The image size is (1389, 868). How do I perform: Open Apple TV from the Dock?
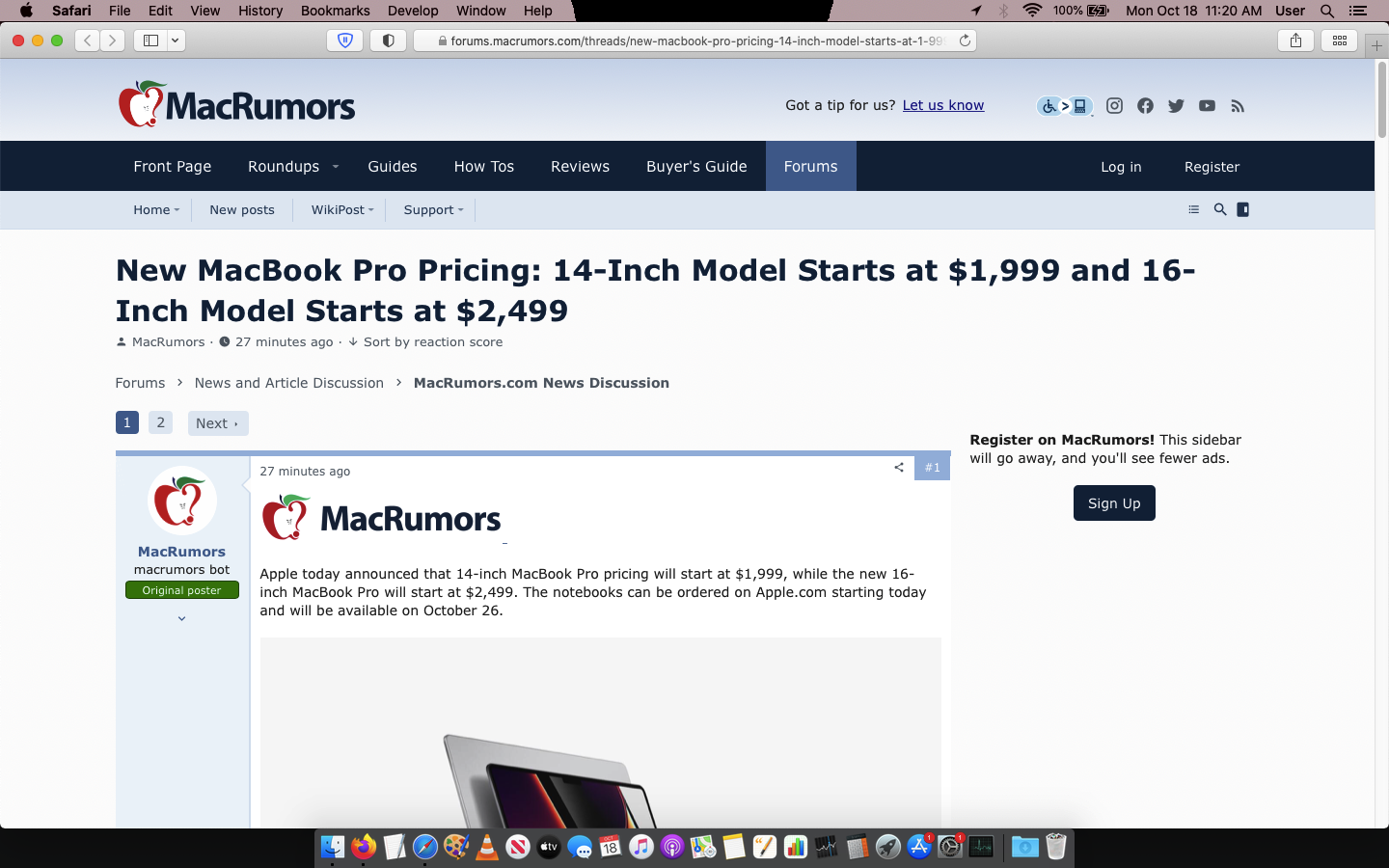[x=549, y=847]
